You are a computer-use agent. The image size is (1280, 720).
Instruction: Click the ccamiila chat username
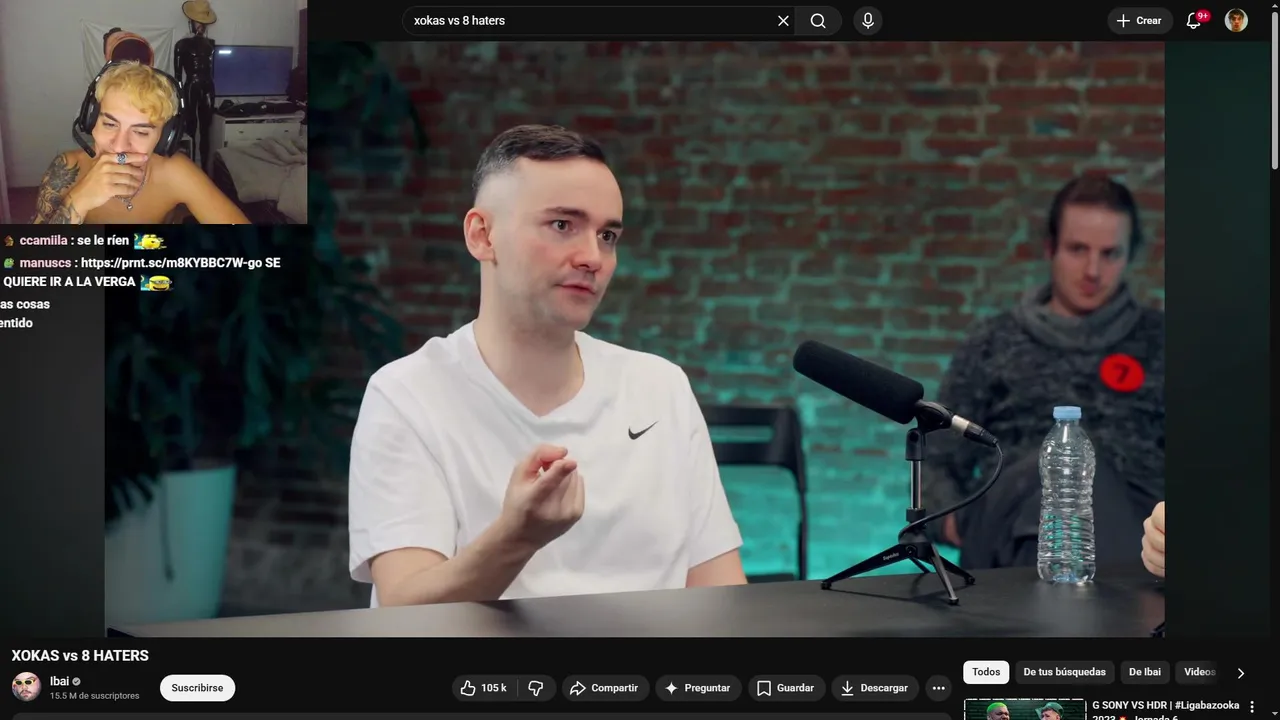pyautogui.click(x=43, y=241)
